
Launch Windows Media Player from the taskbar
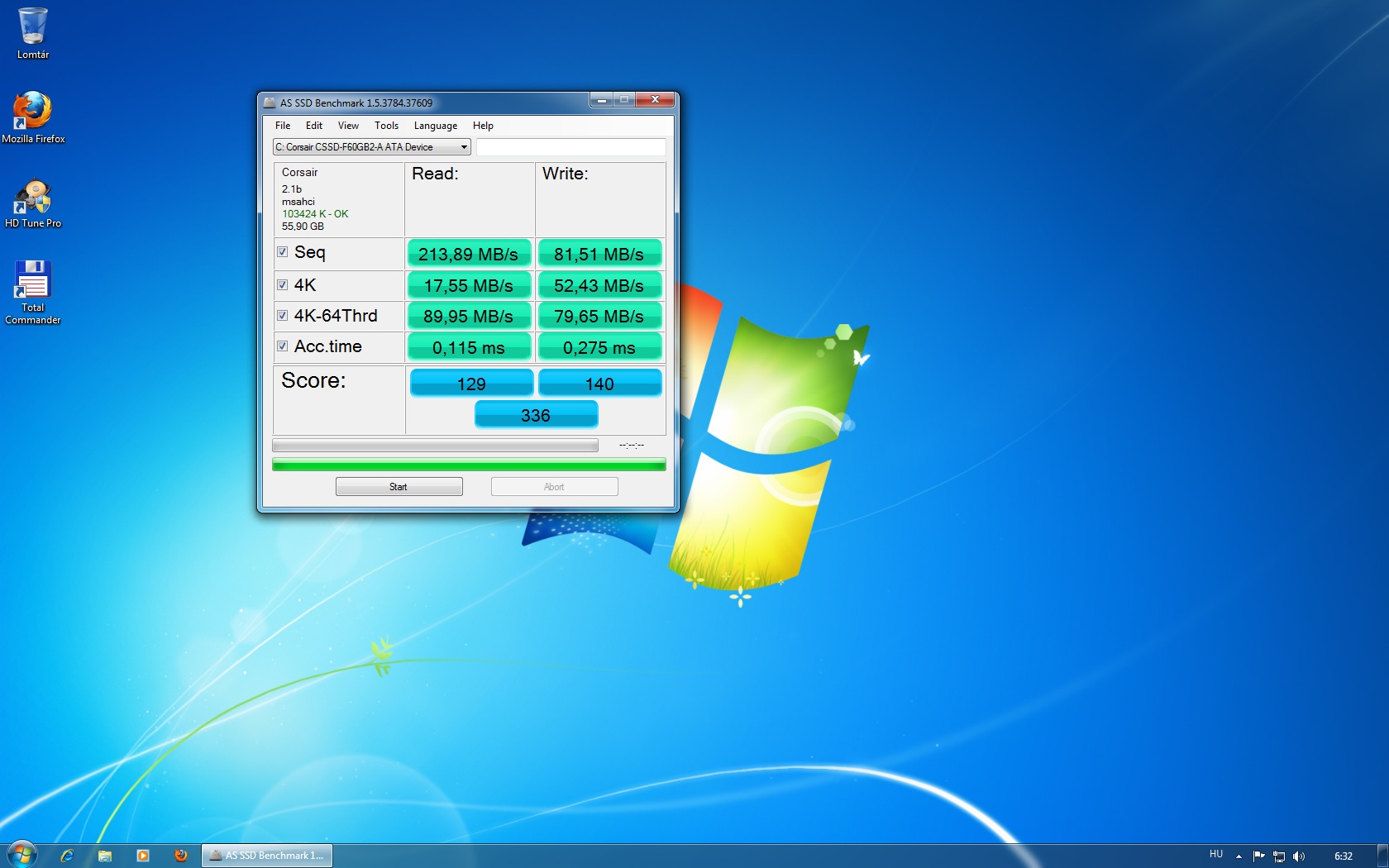[x=143, y=856]
